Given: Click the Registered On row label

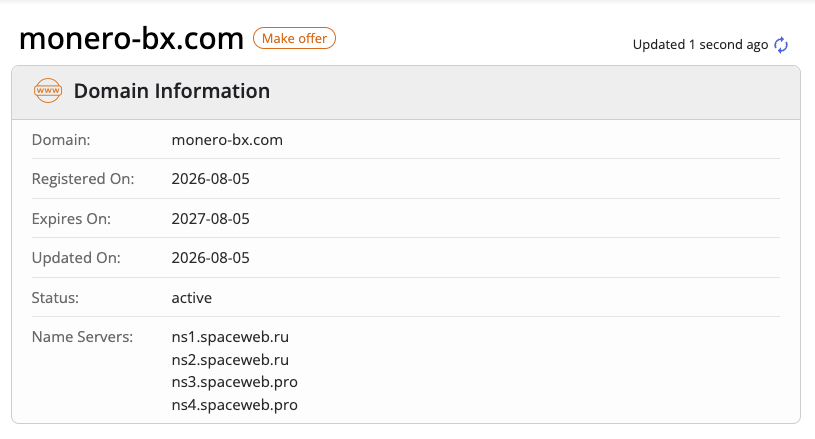Looking at the screenshot, I should pos(83,179).
